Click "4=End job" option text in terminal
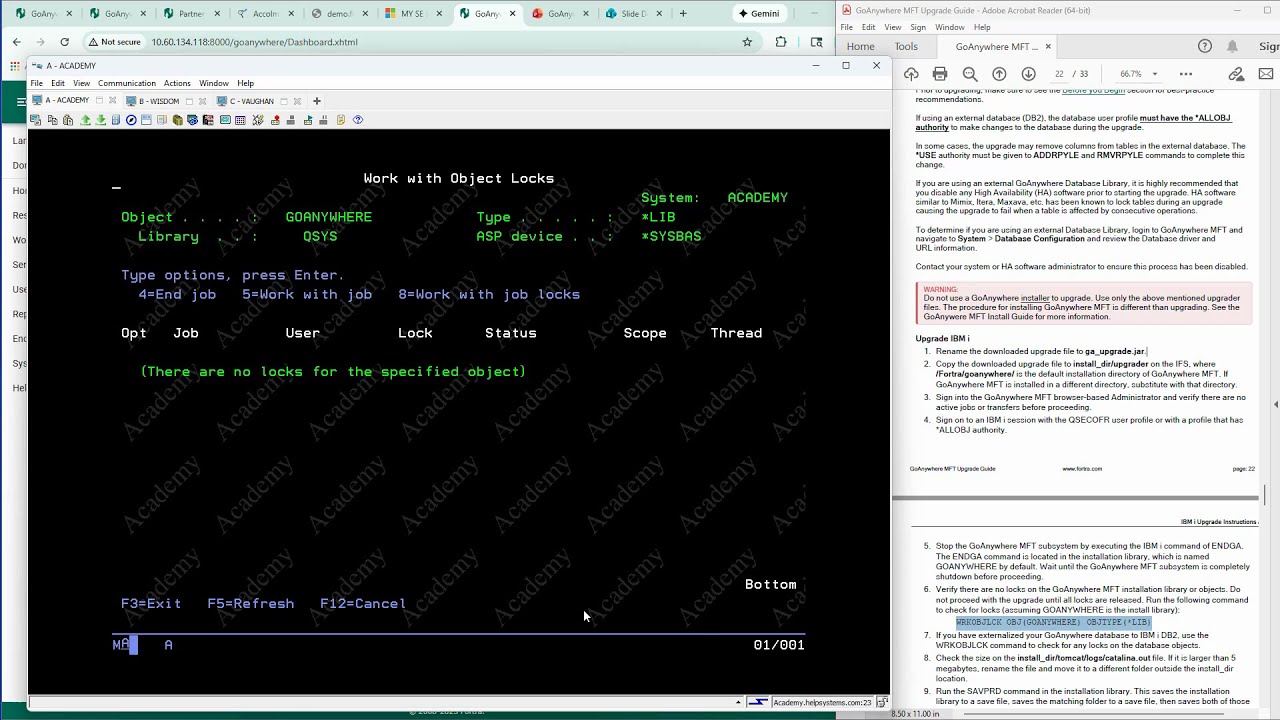The image size is (1280, 720). tap(177, 294)
